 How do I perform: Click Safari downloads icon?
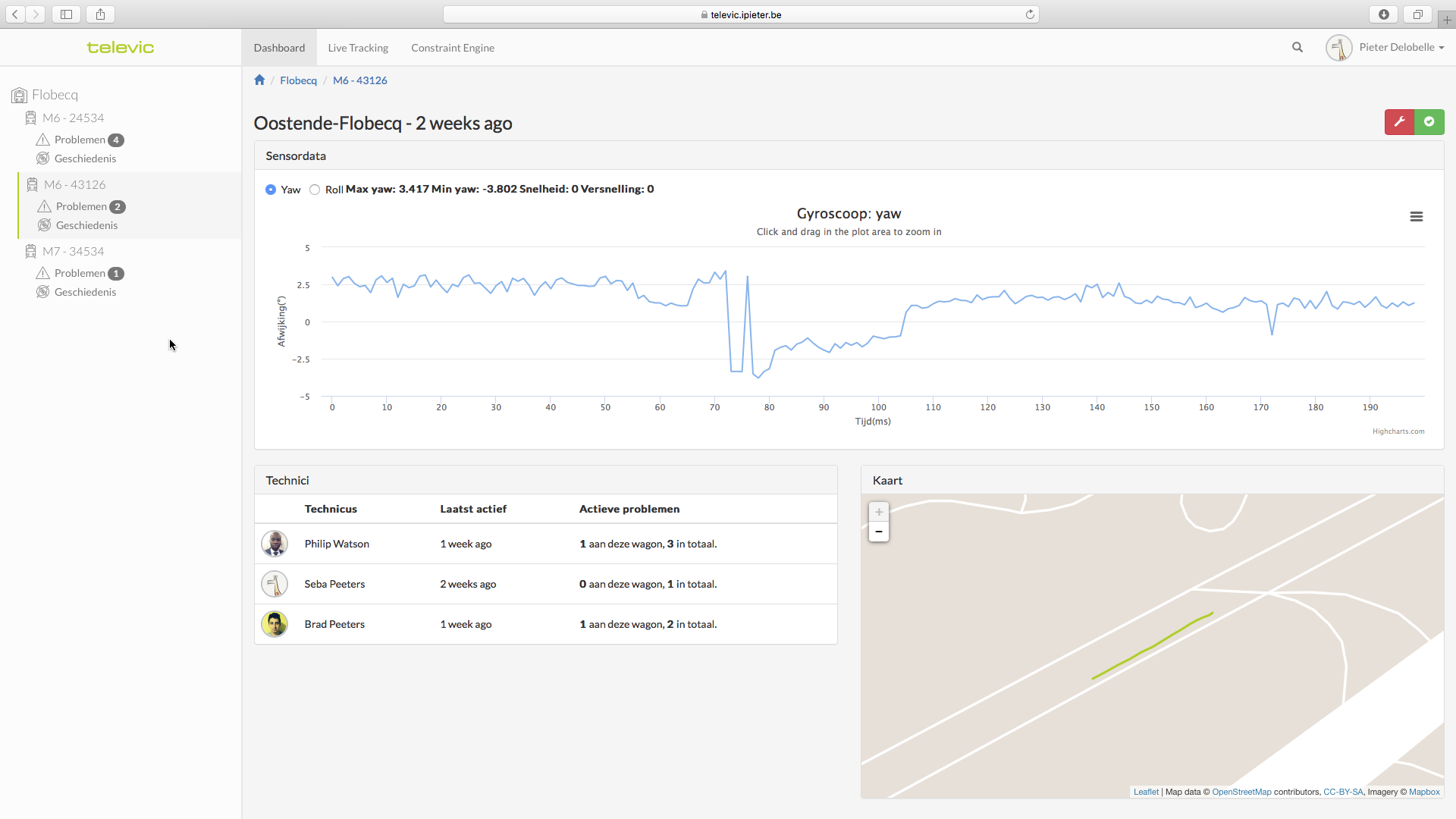click(1384, 14)
